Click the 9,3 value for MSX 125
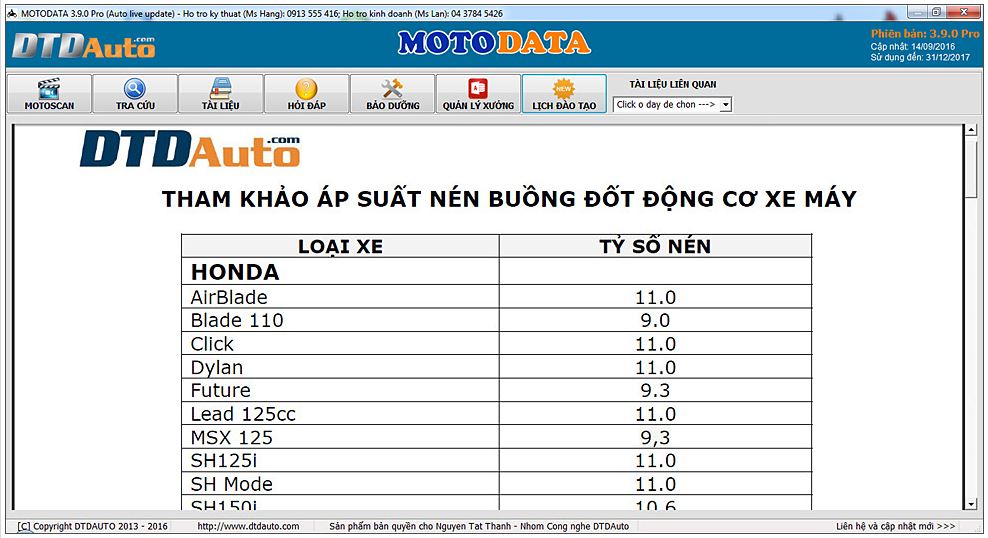 point(655,438)
